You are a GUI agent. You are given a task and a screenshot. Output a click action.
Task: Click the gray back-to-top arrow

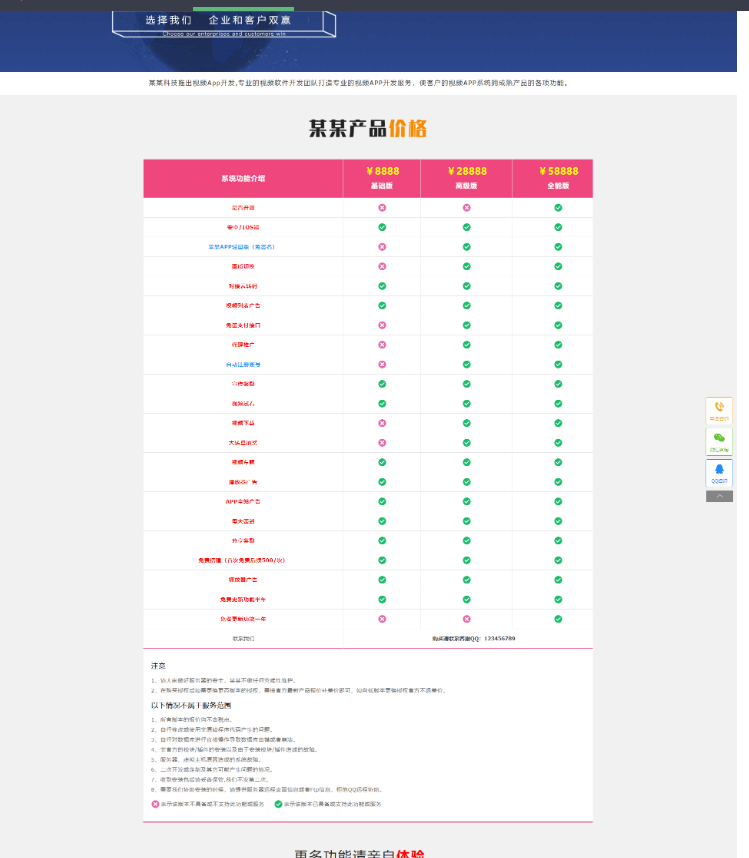point(719,496)
